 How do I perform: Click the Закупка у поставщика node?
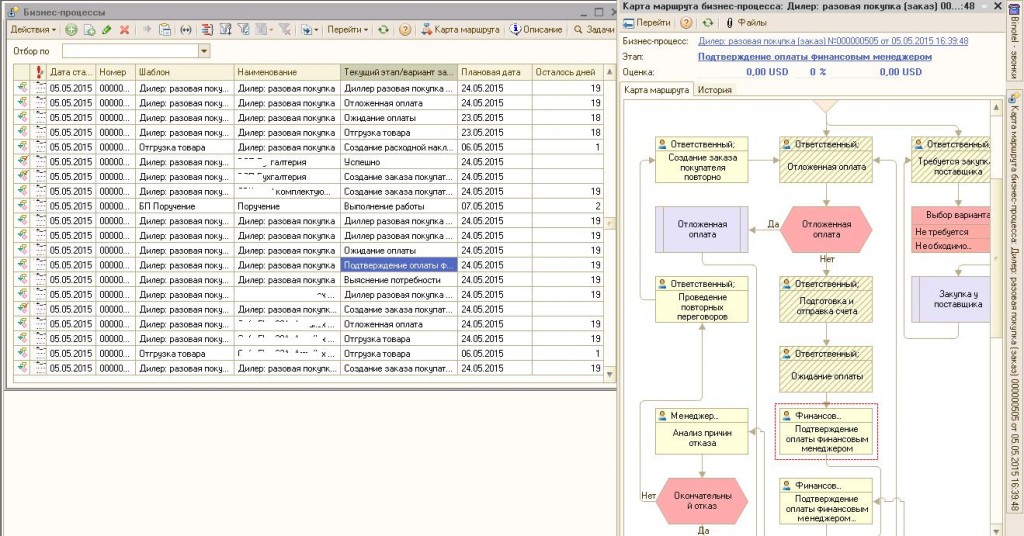952,299
